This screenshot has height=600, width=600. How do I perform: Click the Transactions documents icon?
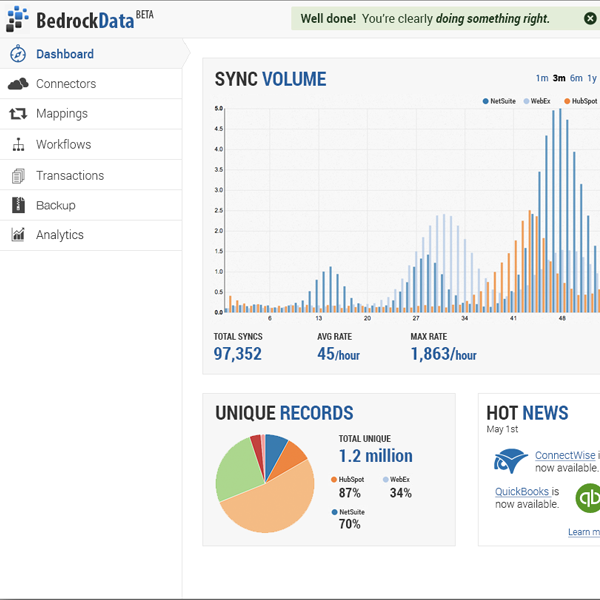click(x=18, y=176)
